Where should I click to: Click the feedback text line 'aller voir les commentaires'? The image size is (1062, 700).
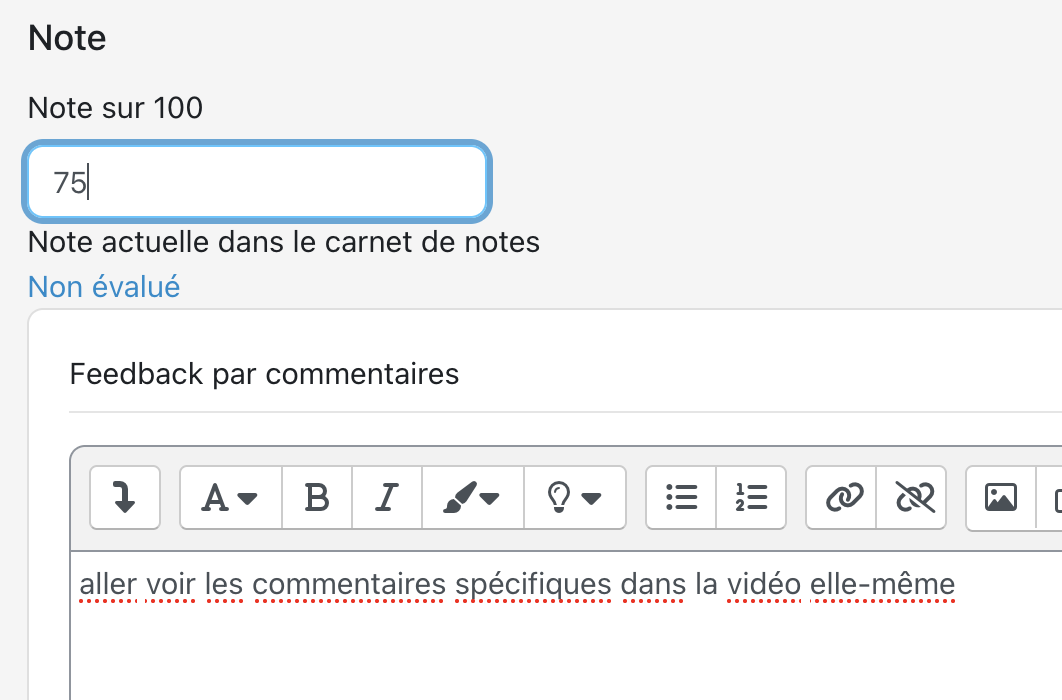(517, 584)
